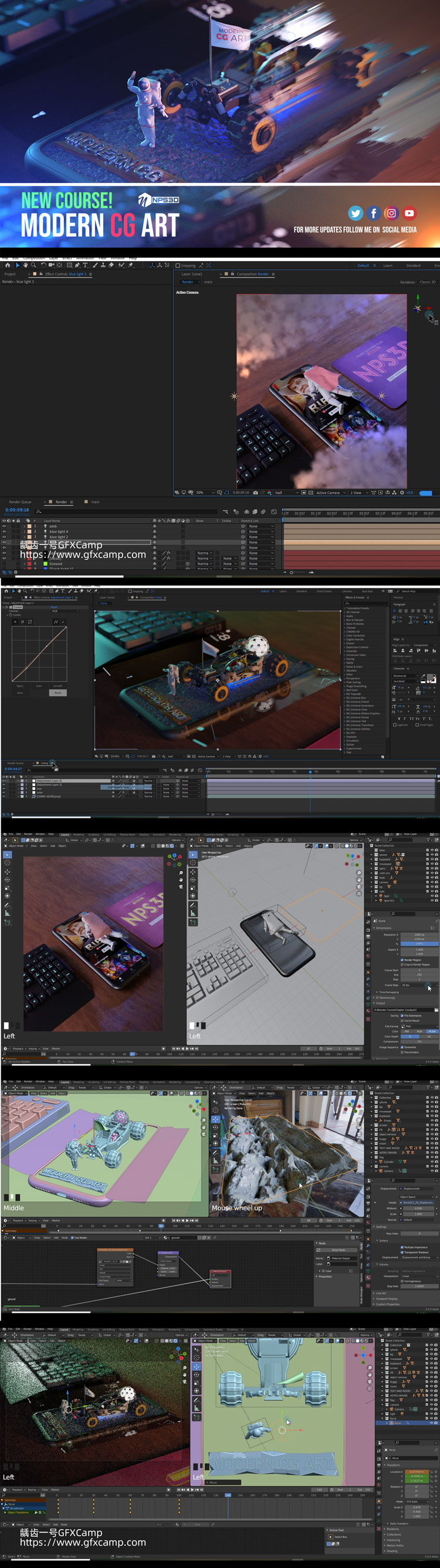440x1568 pixels.
Task: Select Cursor tool in NPS3D card Blender viewport
Action: click(7, 862)
